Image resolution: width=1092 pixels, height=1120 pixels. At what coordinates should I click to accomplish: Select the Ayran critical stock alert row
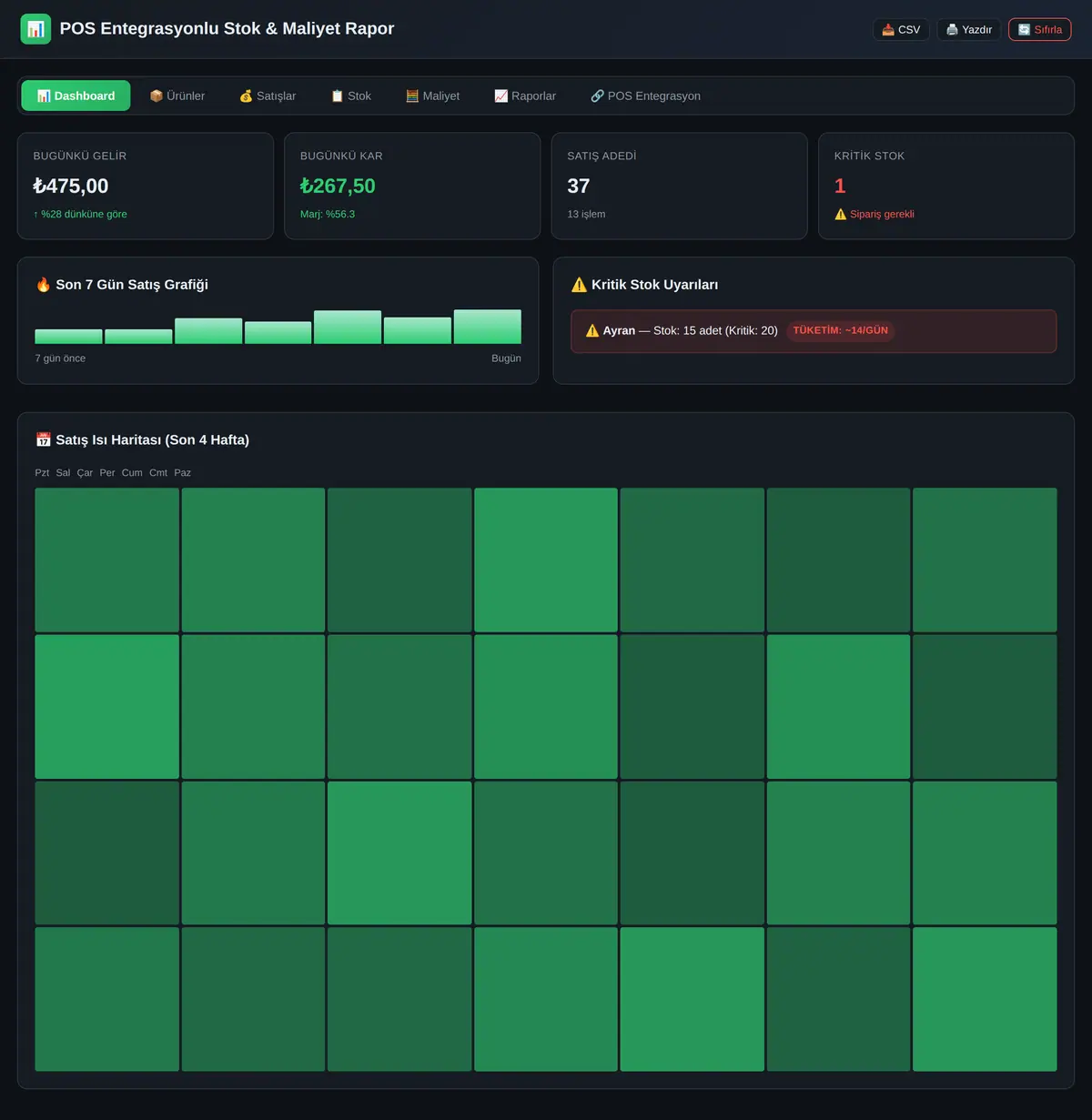pyautogui.click(x=814, y=331)
